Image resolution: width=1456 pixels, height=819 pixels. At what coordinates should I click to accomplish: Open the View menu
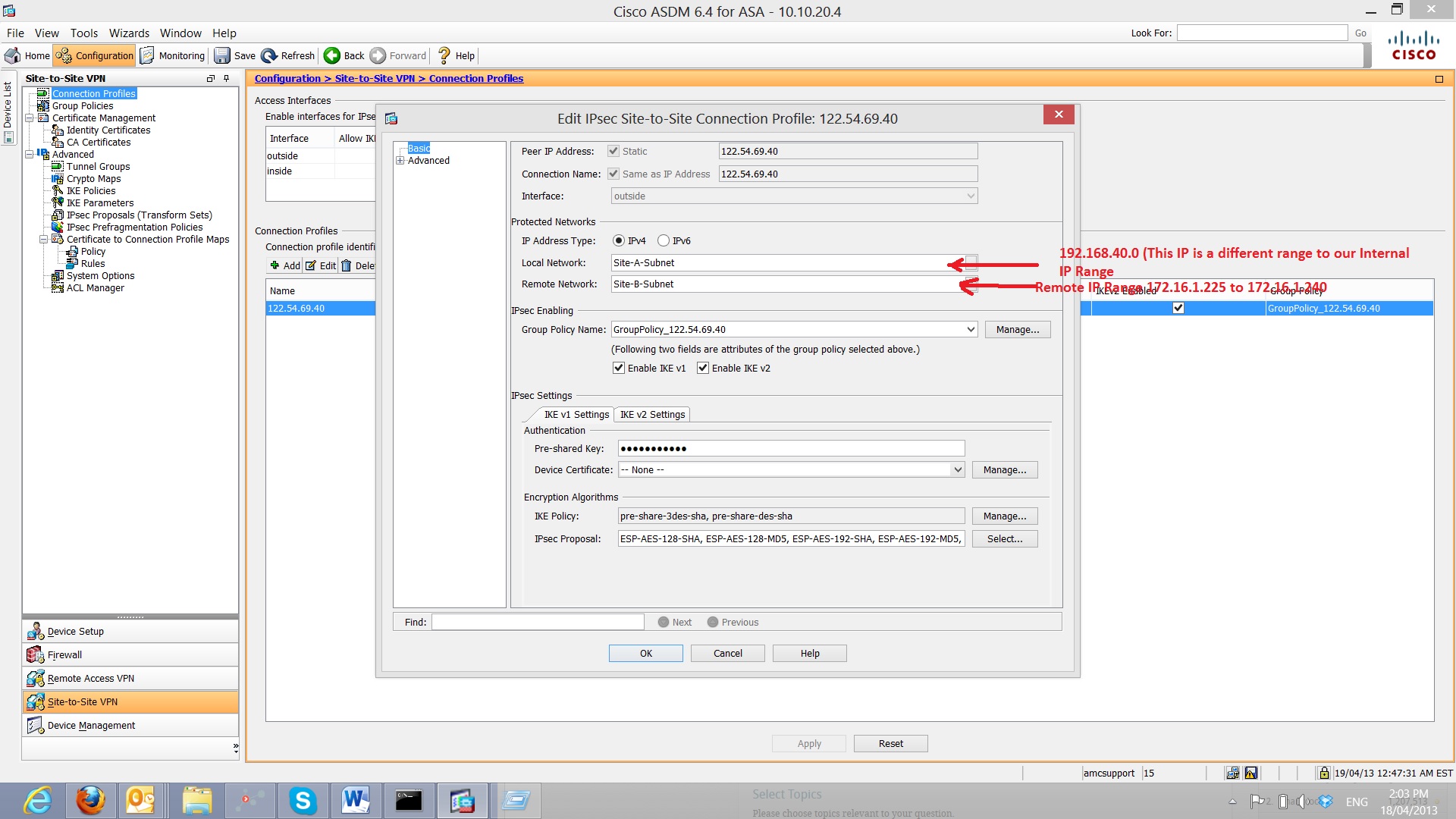(x=46, y=33)
